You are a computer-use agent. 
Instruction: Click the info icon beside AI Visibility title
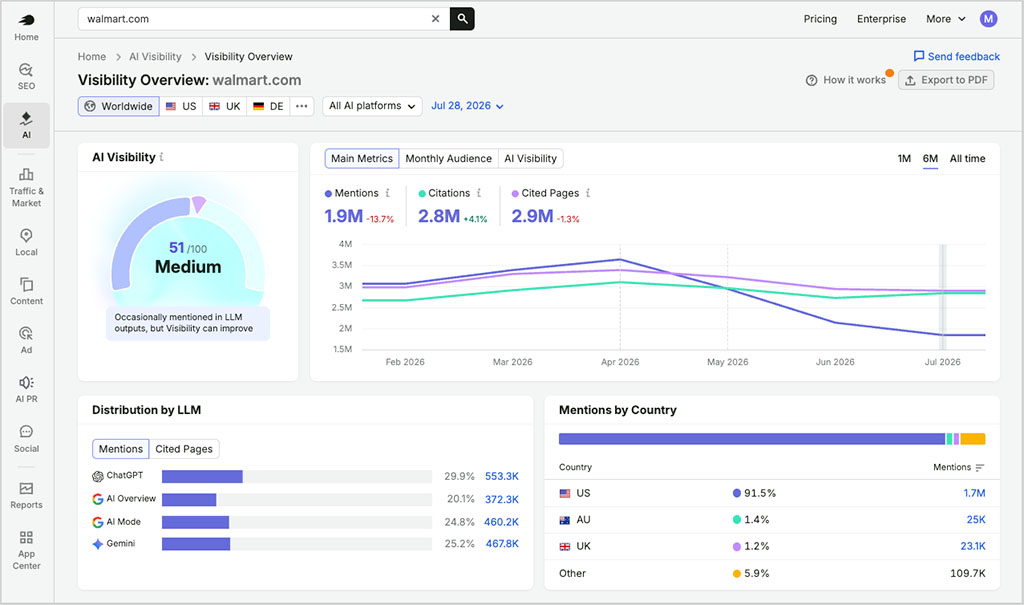161,157
